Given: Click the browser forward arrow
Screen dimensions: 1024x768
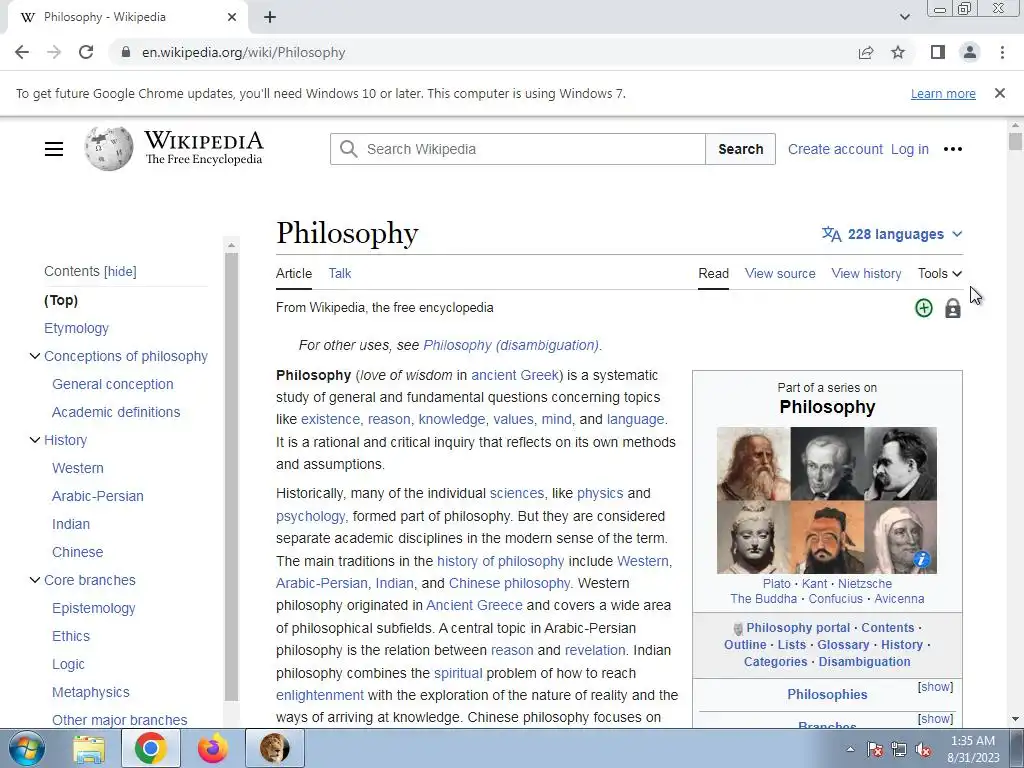Looking at the screenshot, I should (54, 52).
